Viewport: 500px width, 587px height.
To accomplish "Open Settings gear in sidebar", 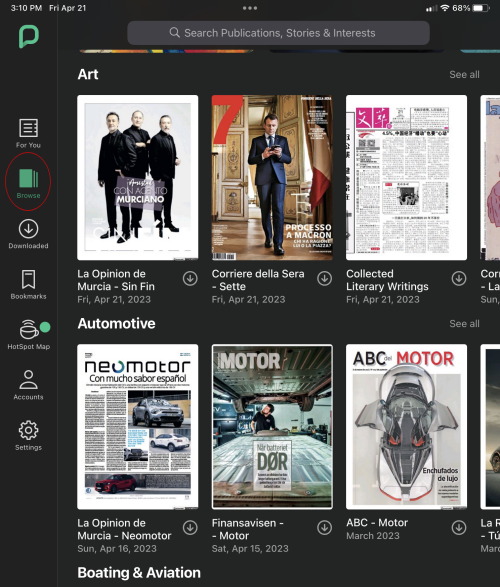I will click(28, 436).
